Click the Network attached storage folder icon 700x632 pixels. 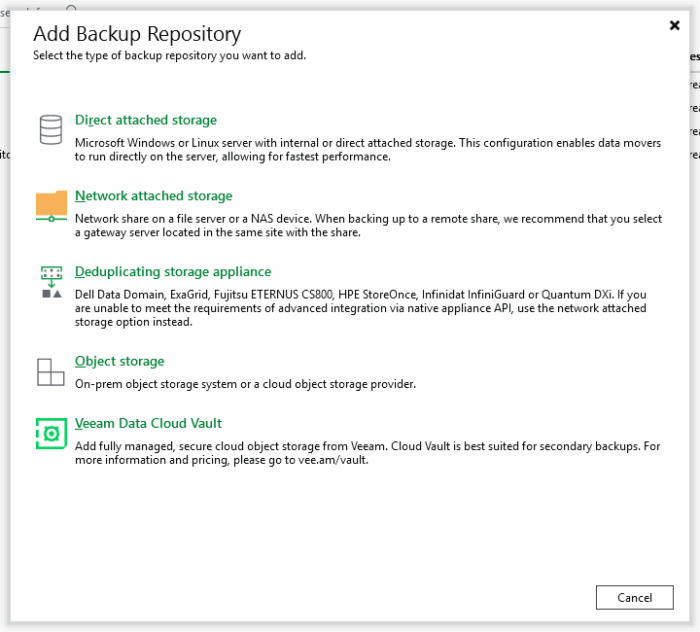point(51,205)
